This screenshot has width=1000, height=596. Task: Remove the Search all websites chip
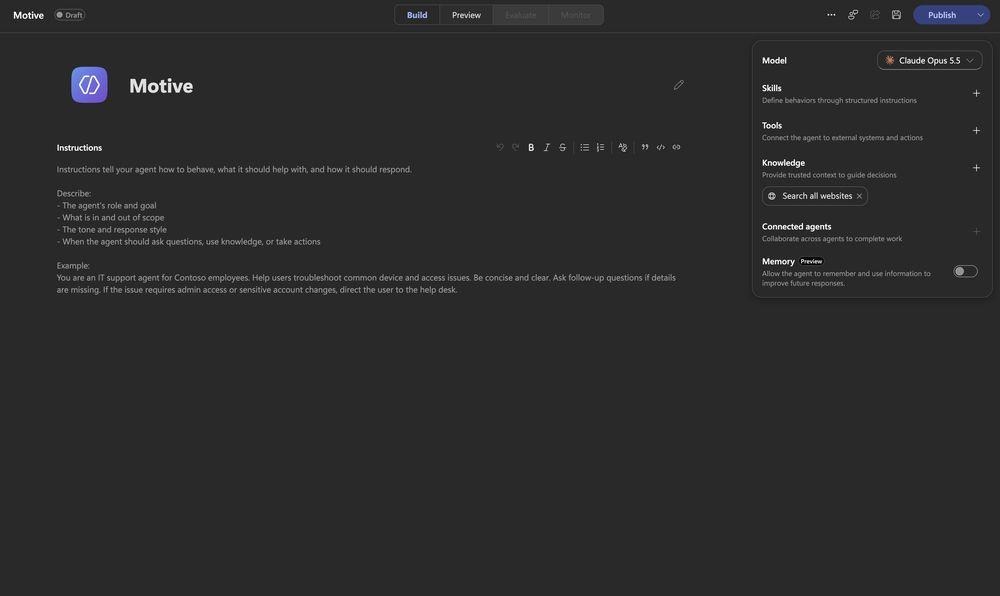pos(859,196)
